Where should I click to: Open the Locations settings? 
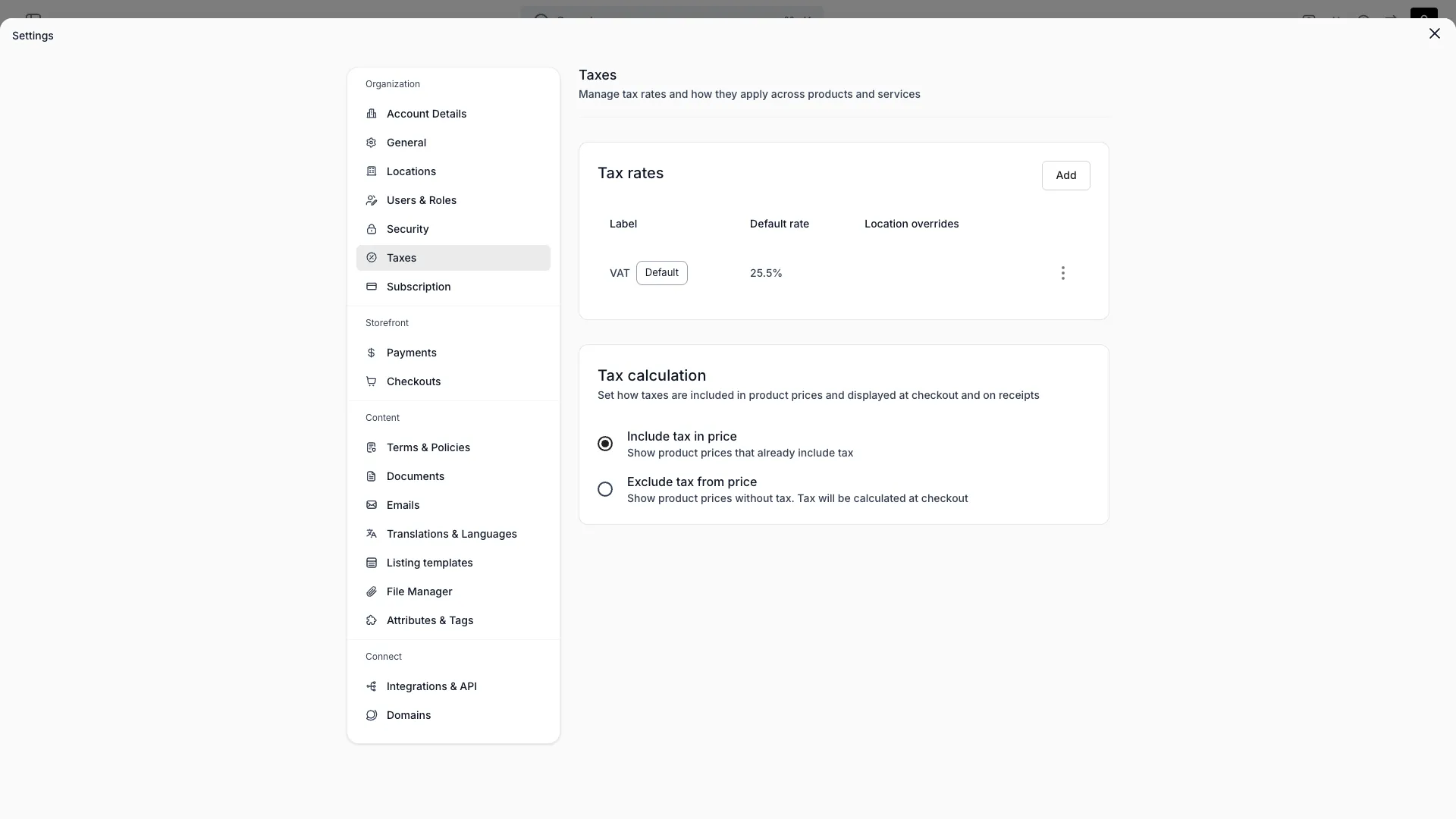point(453,171)
